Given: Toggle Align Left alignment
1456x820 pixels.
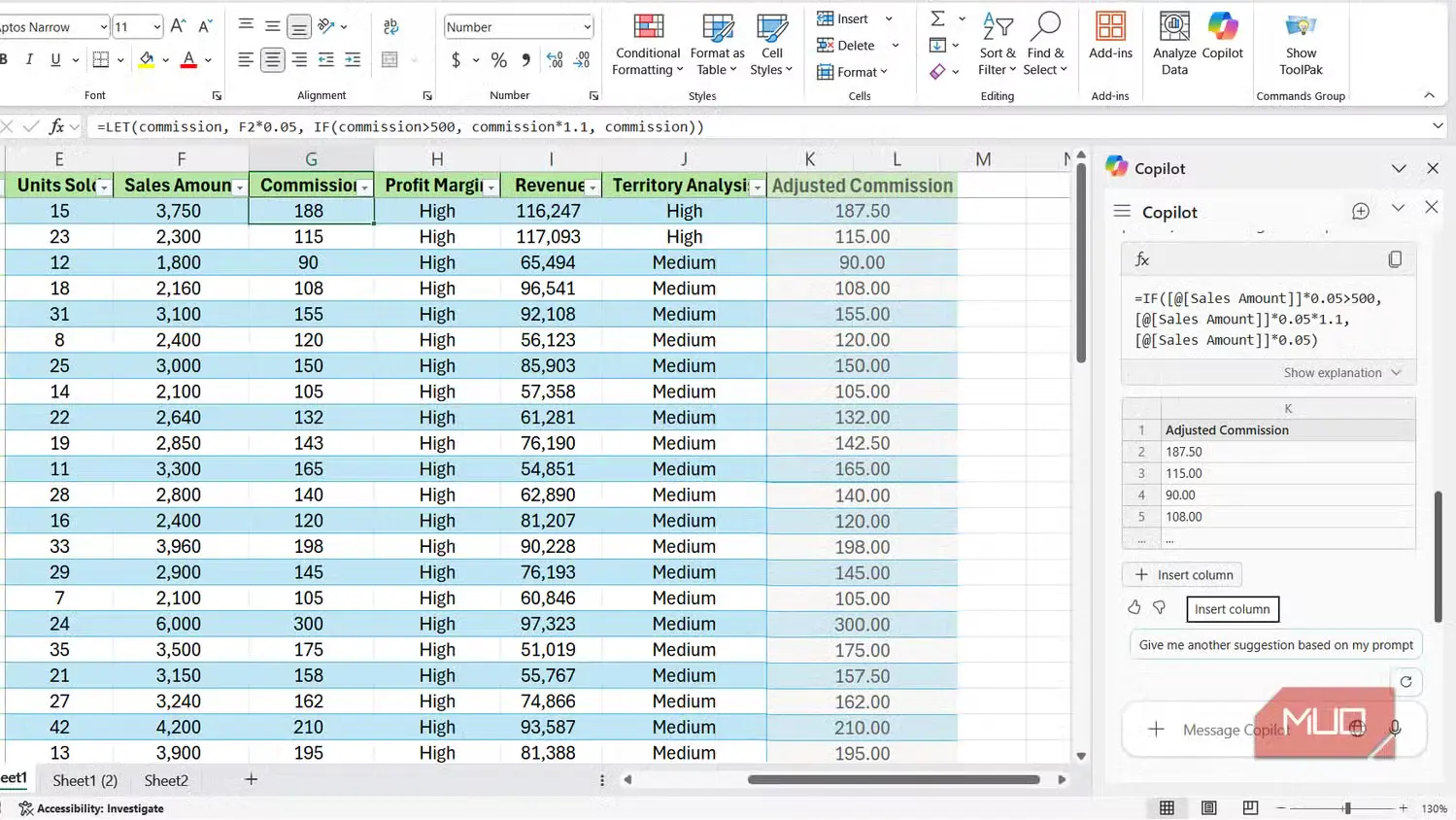Looking at the screenshot, I should (246, 60).
